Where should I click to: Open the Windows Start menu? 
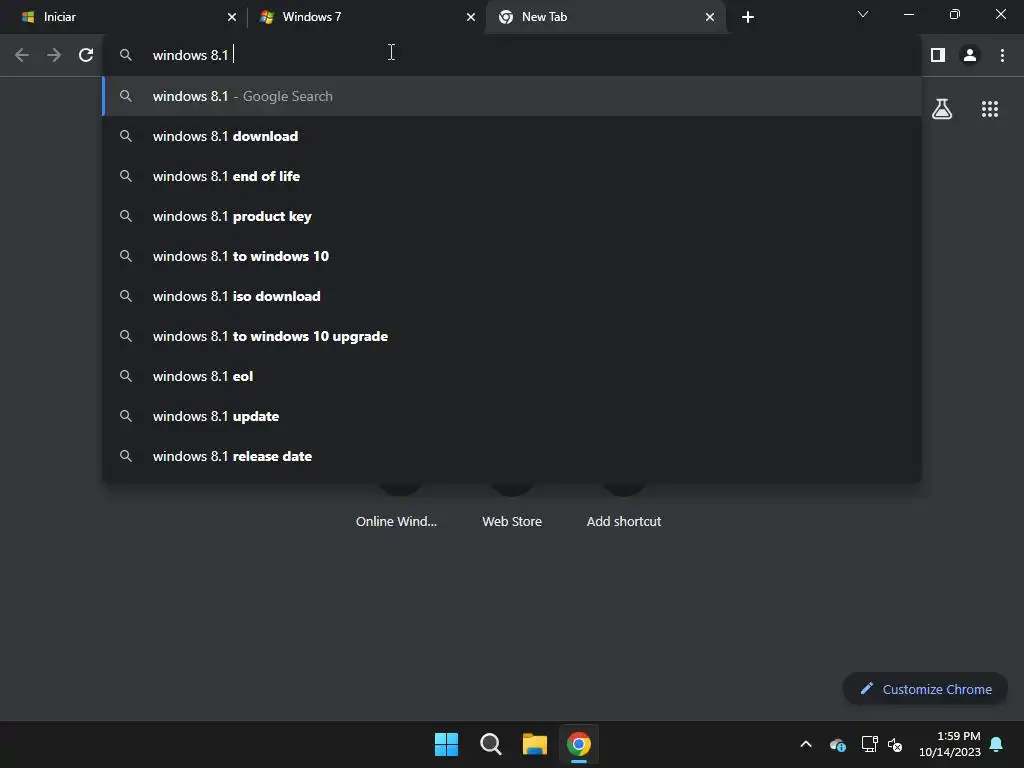click(x=447, y=744)
